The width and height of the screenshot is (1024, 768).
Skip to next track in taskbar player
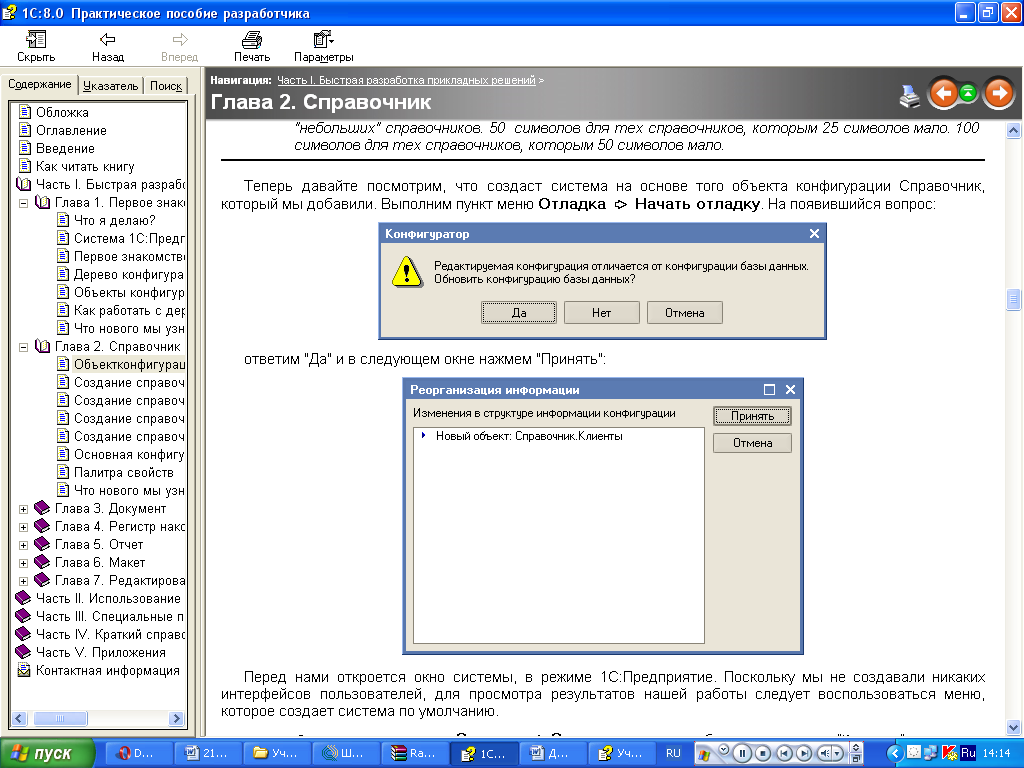[805, 754]
